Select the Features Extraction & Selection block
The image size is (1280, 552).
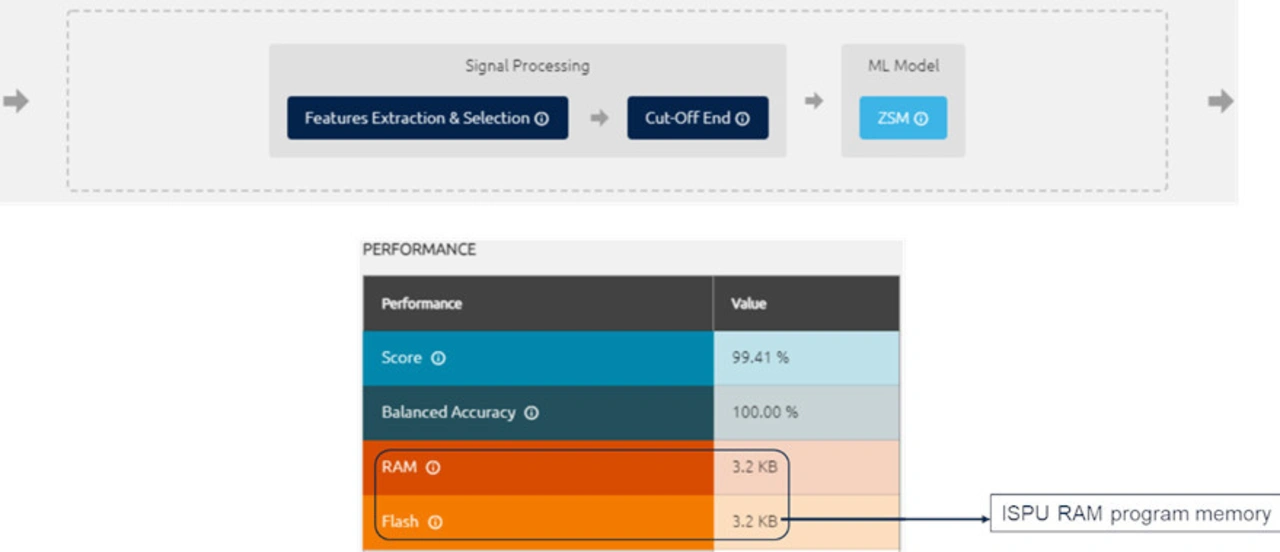pos(416,118)
